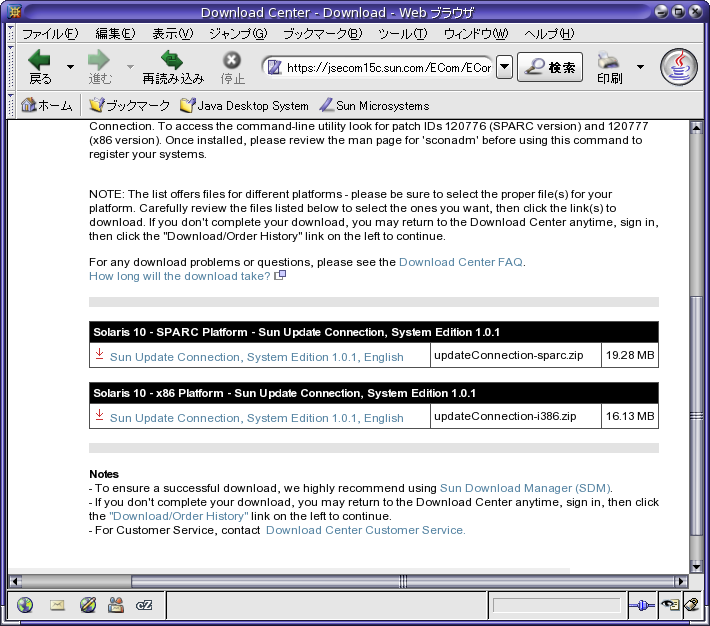Click the 19.28 MB size cell
Screen dimensions: 710x626
(x=630, y=355)
